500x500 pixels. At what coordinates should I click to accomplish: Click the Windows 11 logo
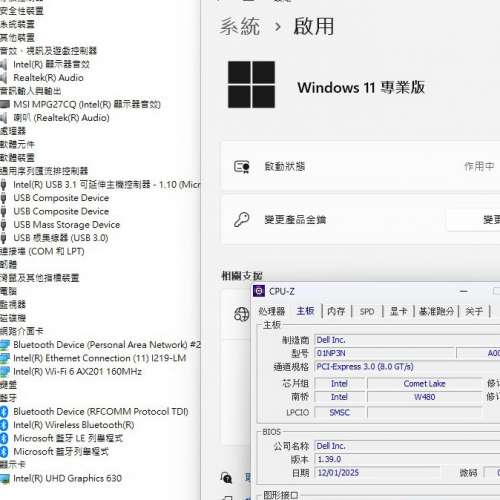tap(251, 84)
